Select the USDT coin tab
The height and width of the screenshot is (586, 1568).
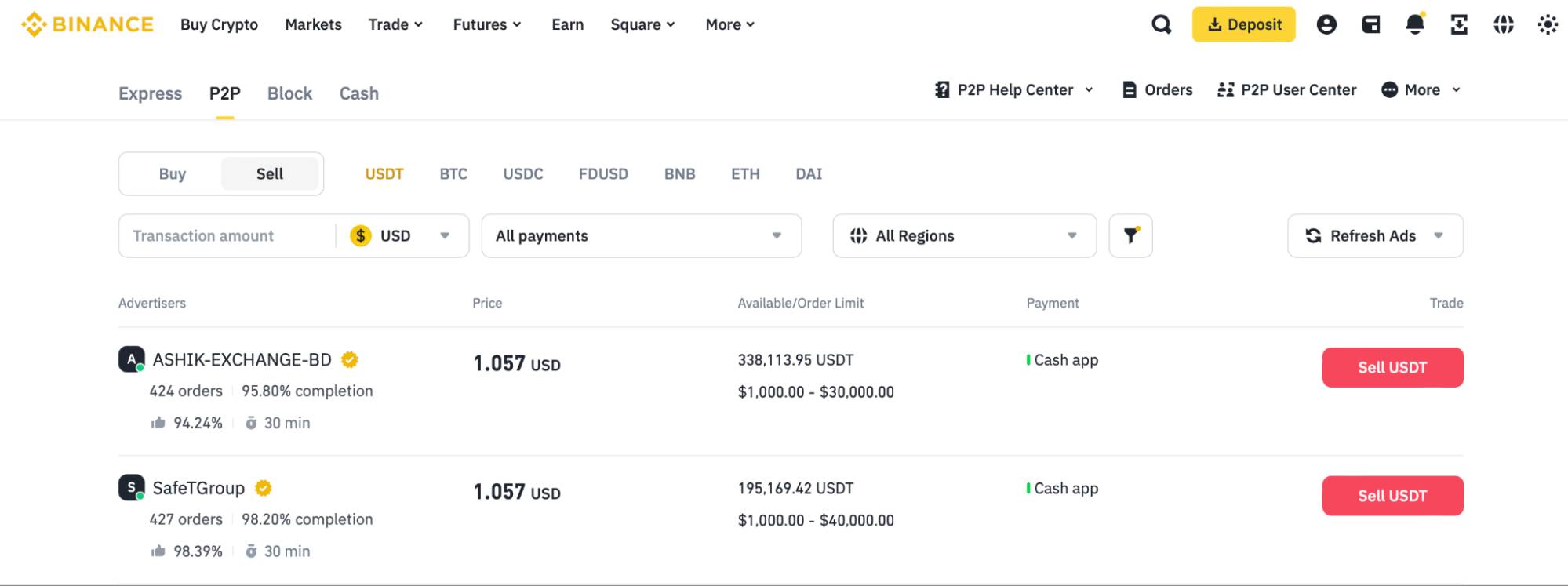point(384,173)
